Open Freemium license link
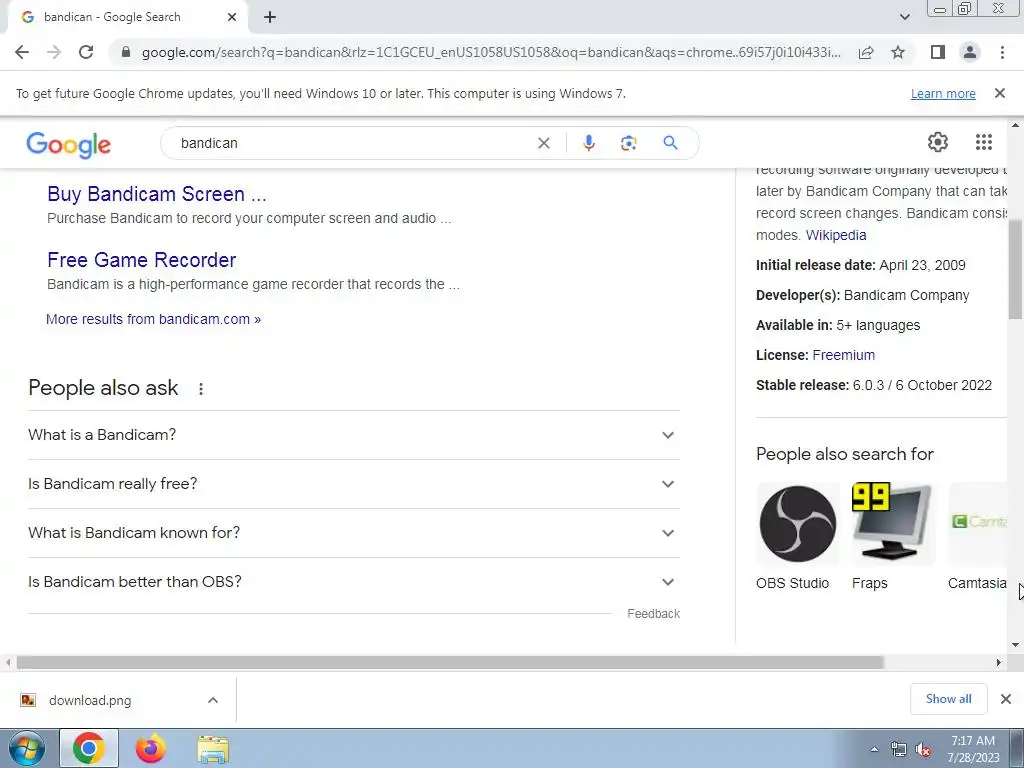1024x768 pixels. click(x=843, y=355)
